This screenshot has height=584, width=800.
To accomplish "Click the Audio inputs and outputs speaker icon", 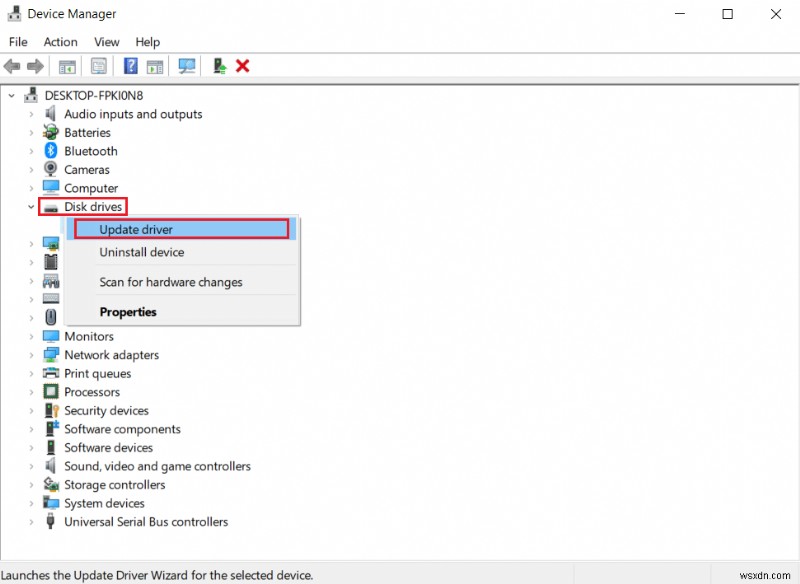I will click(50, 113).
